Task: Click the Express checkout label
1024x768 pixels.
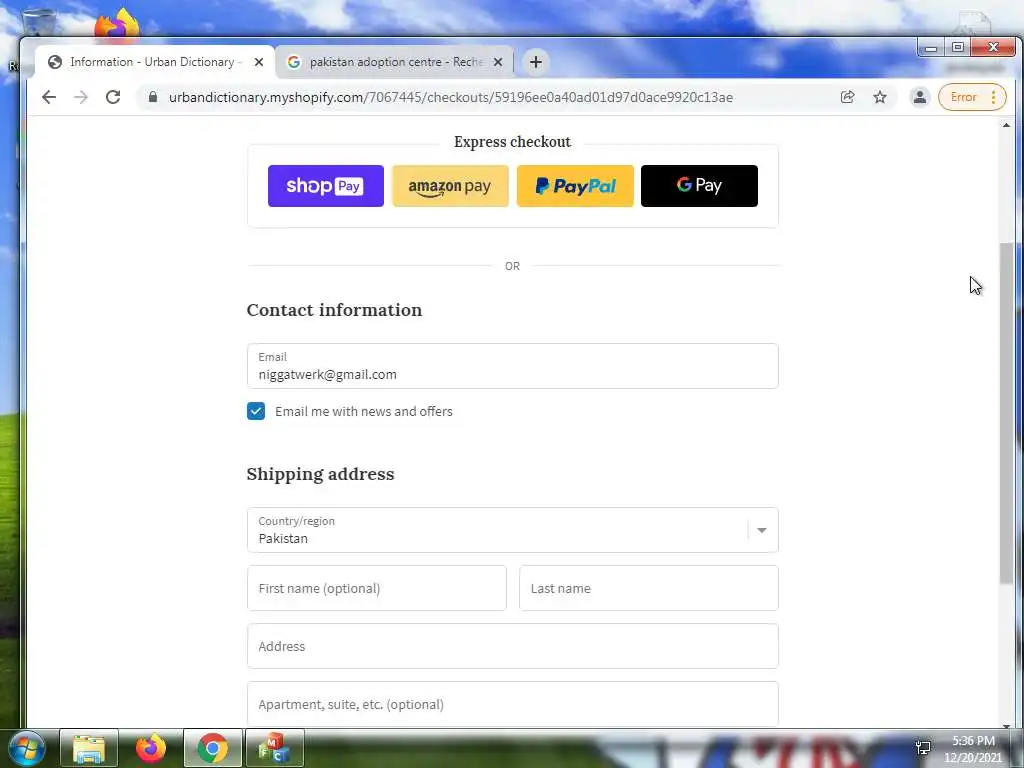Action: tap(513, 142)
